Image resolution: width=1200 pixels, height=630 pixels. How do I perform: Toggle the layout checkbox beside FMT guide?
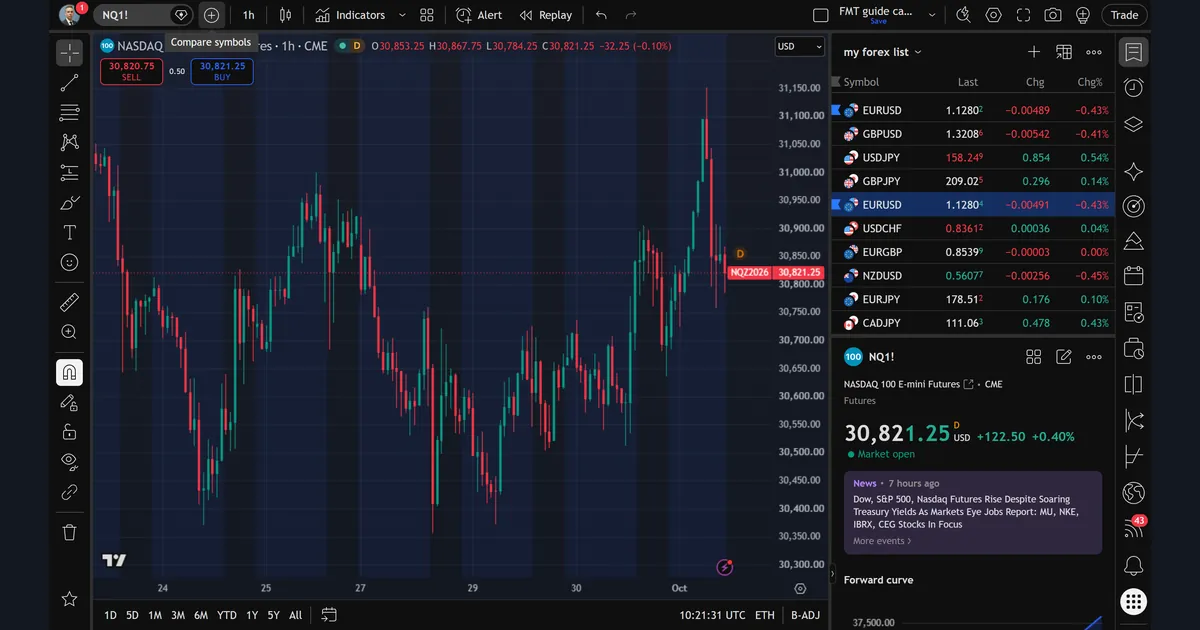tap(821, 15)
